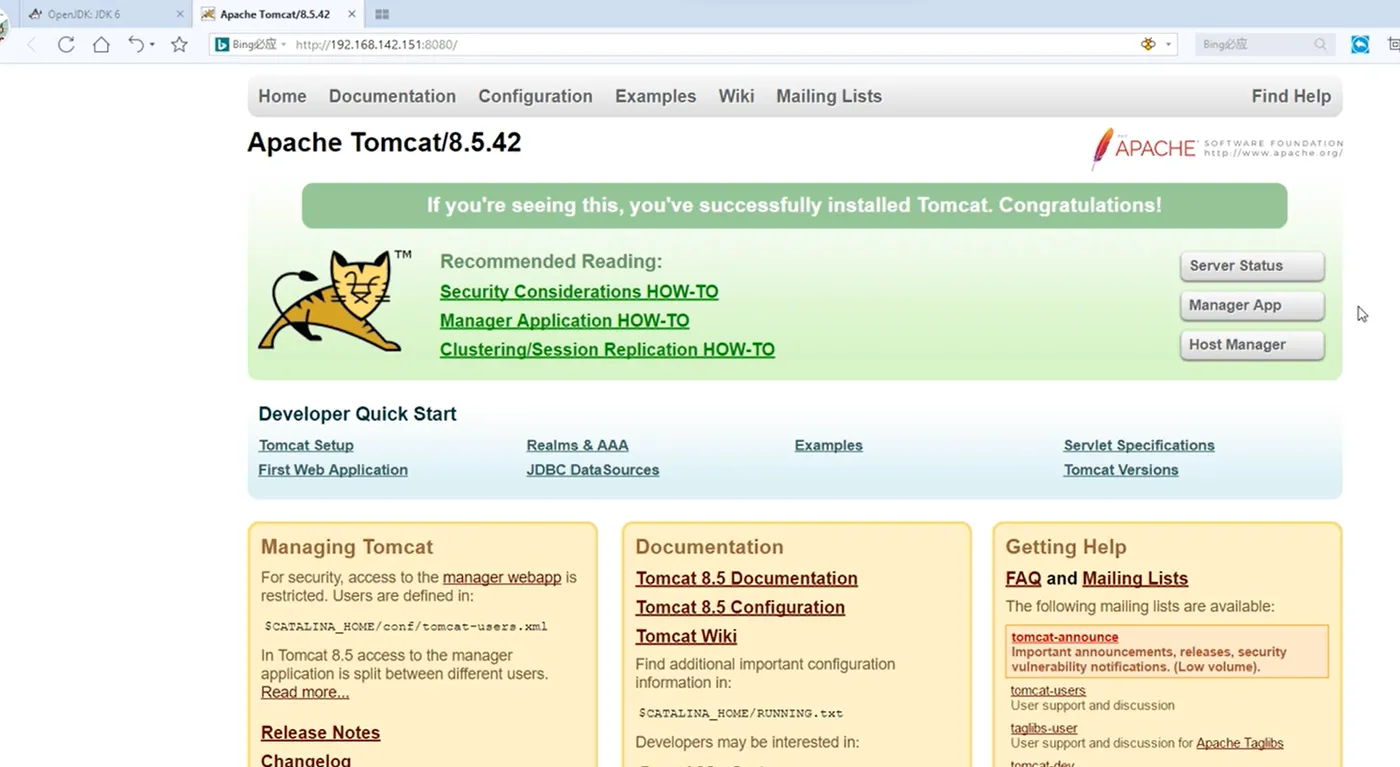This screenshot has width=1400, height=767.
Task: Open the Tomcat 8.5 Documentation link
Action: click(747, 578)
